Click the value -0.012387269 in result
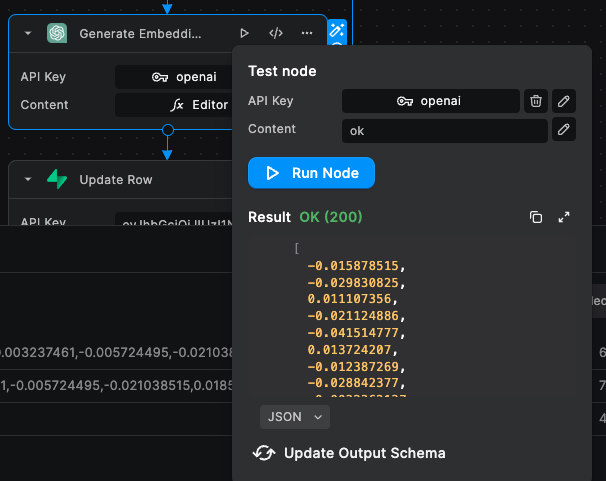Screen dimensions: 606x481 pos(353,366)
